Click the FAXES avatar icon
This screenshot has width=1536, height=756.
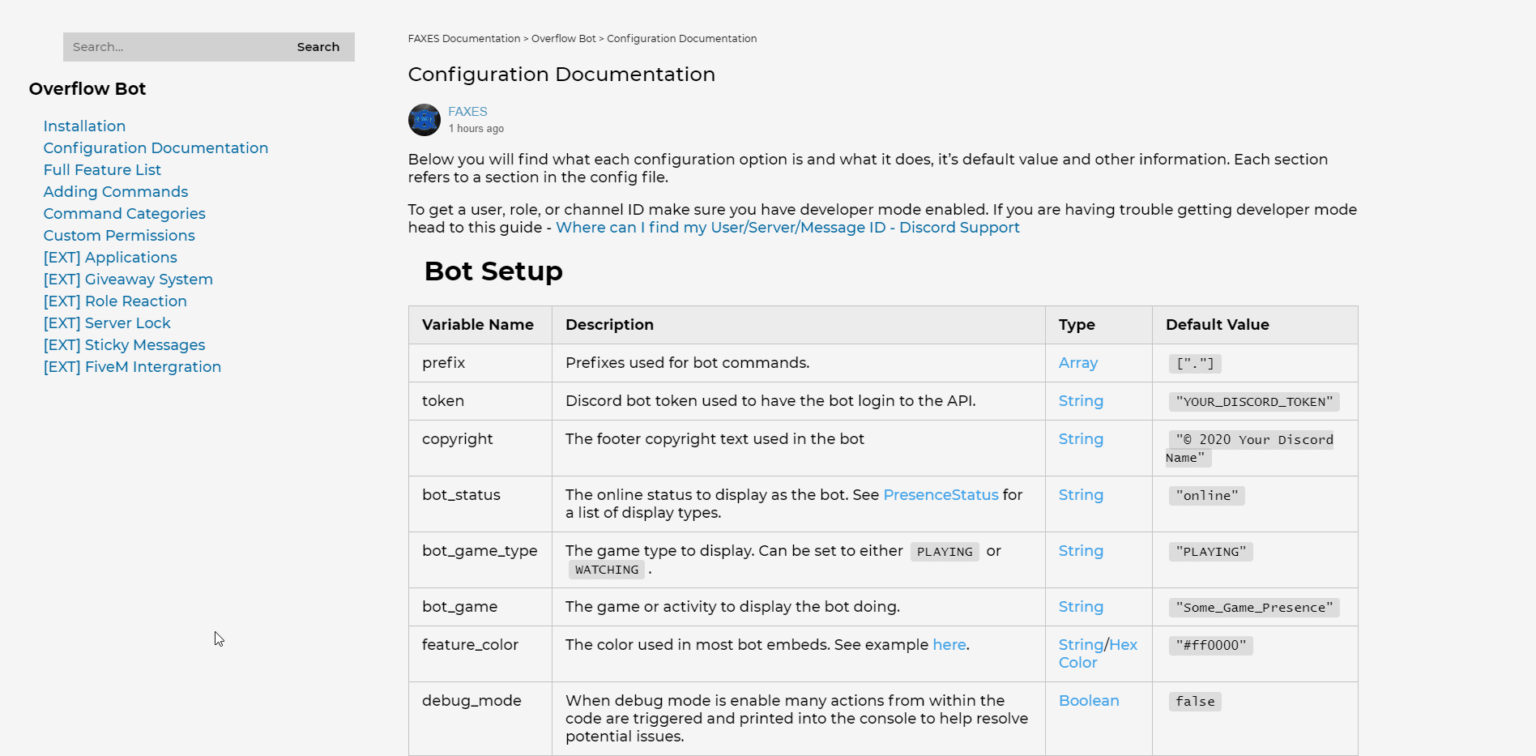424,119
